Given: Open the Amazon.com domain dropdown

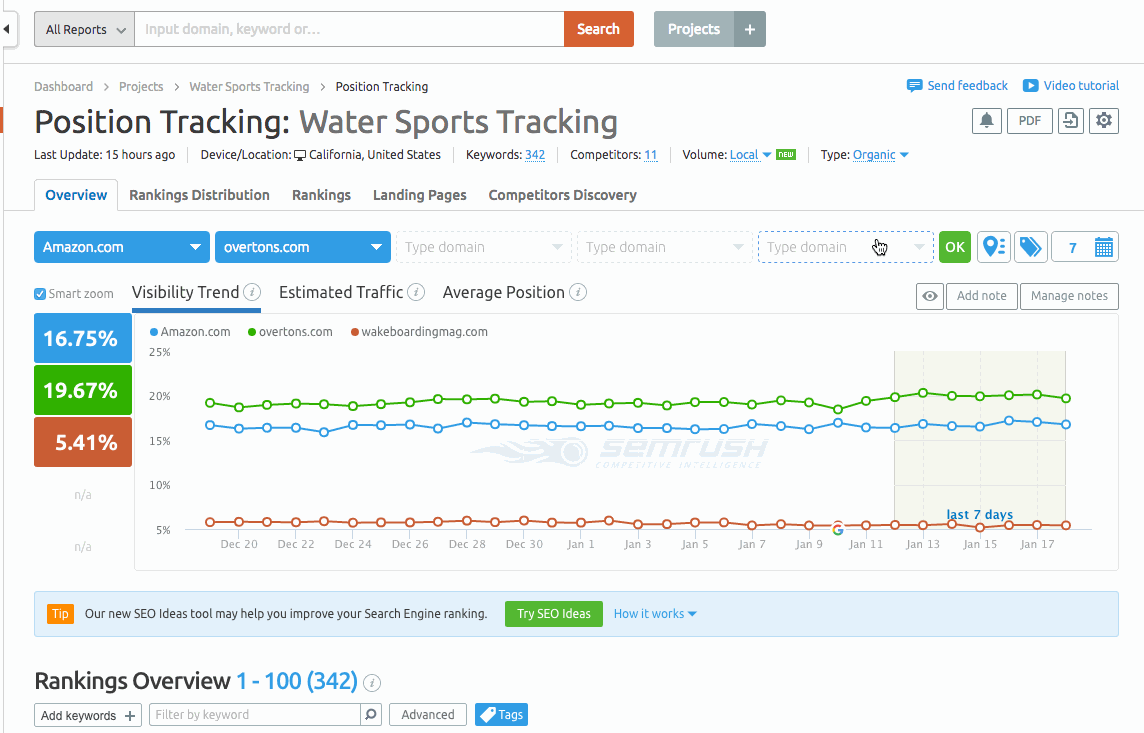Looking at the screenshot, I should point(121,246).
